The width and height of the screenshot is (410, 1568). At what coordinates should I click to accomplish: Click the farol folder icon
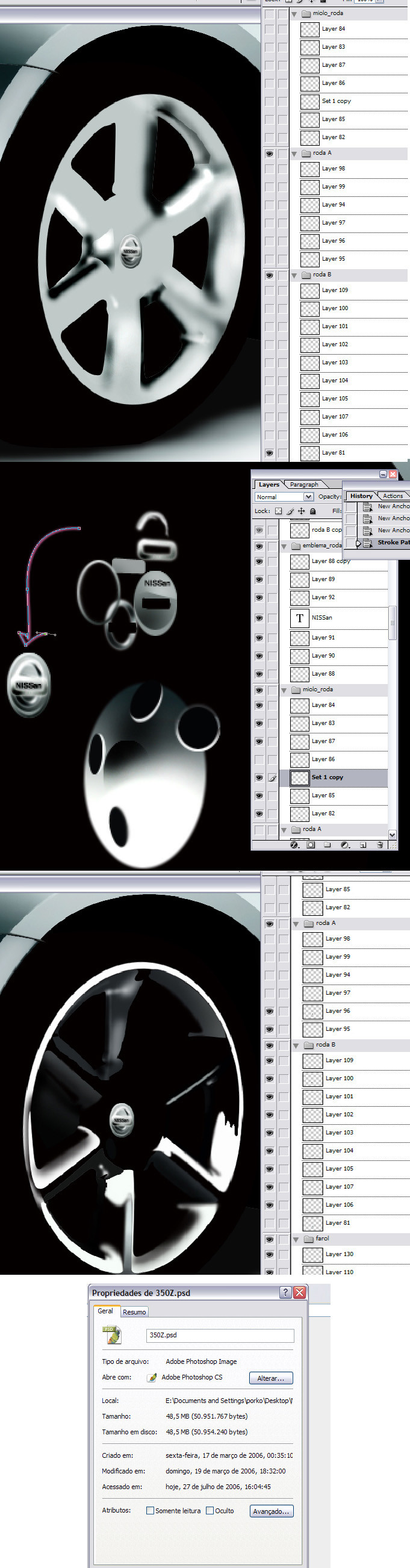pyautogui.click(x=309, y=1239)
